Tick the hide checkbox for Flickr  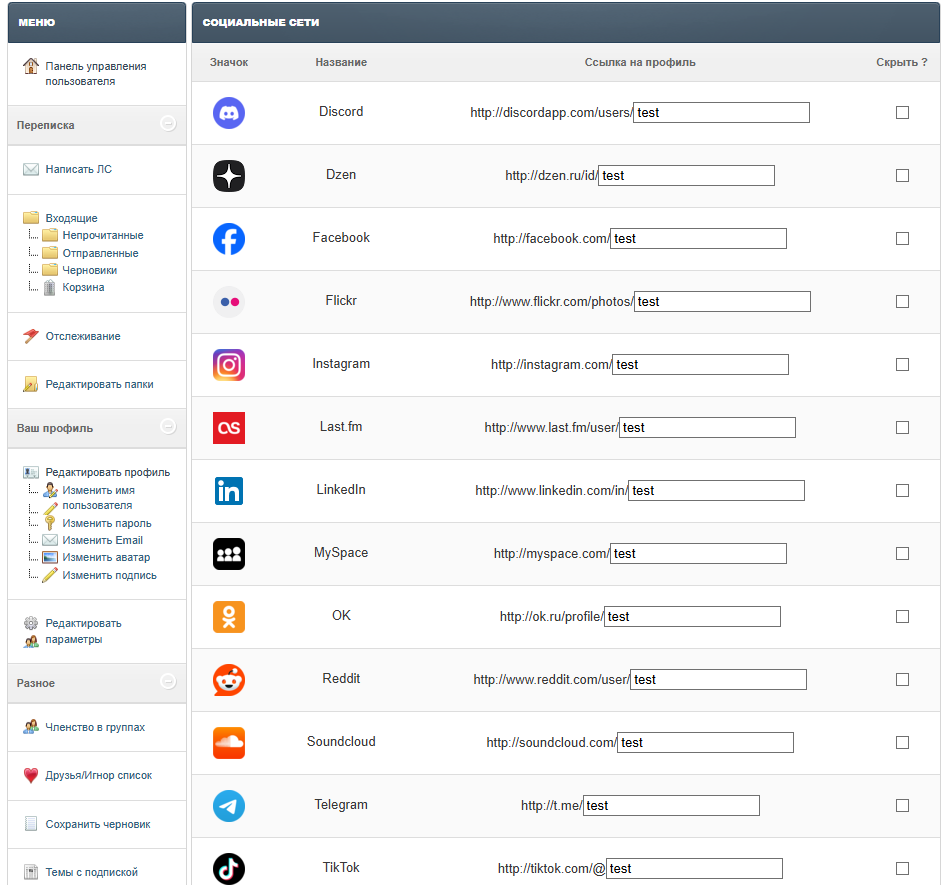902,302
